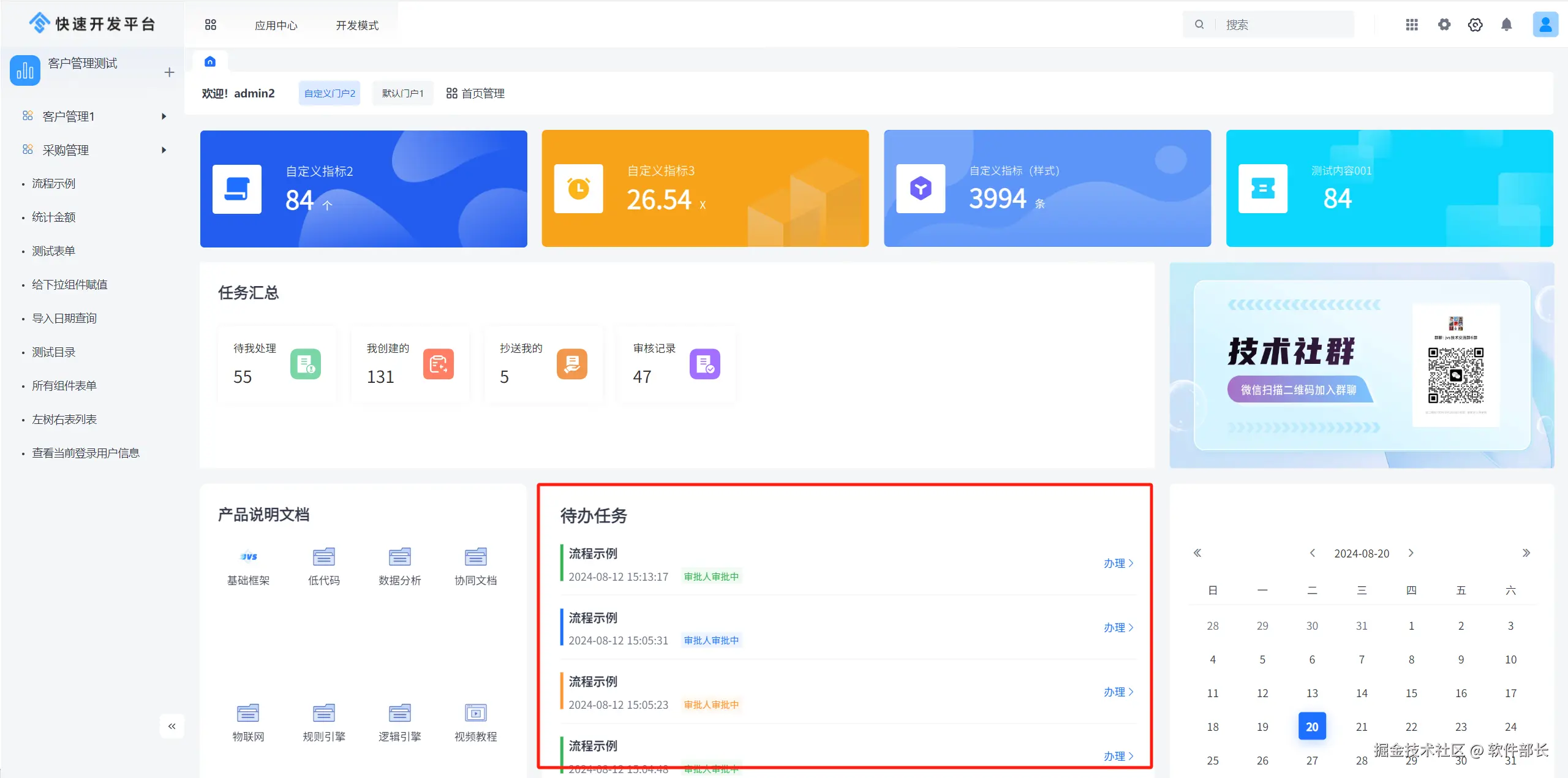Click the 待我处理 green task icon
Viewport: 1568px width, 778px height.
point(305,364)
